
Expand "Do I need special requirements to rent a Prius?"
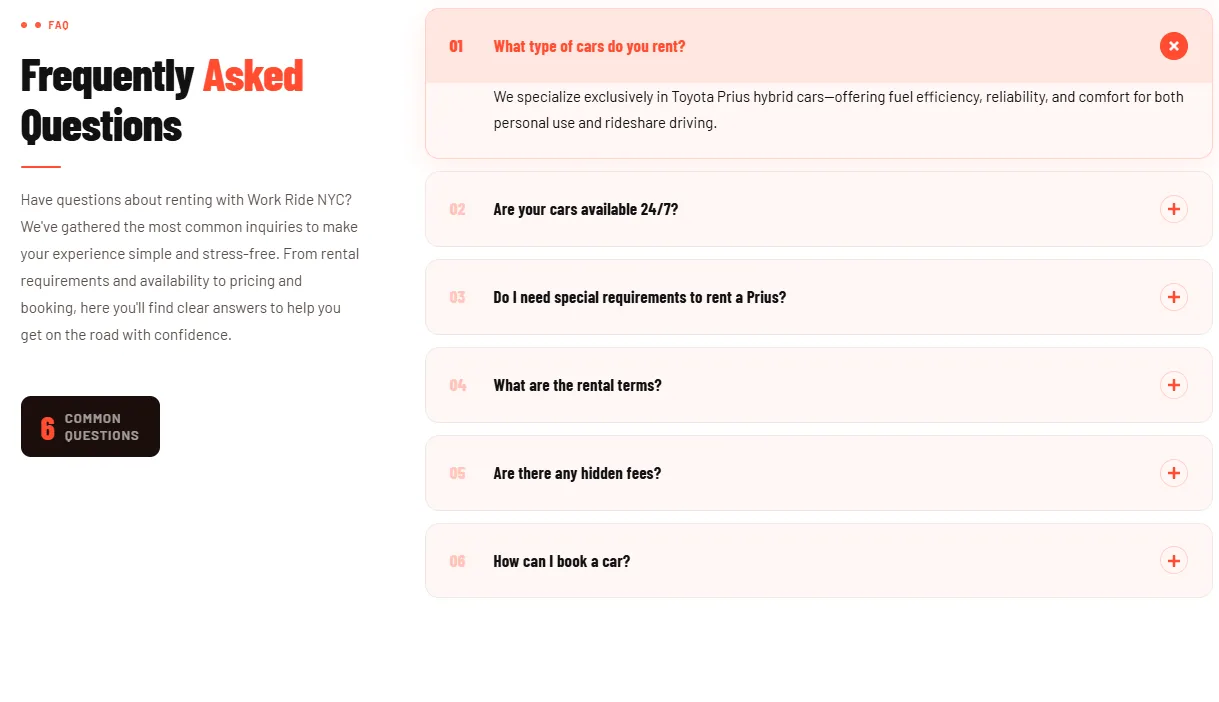point(818,297)
